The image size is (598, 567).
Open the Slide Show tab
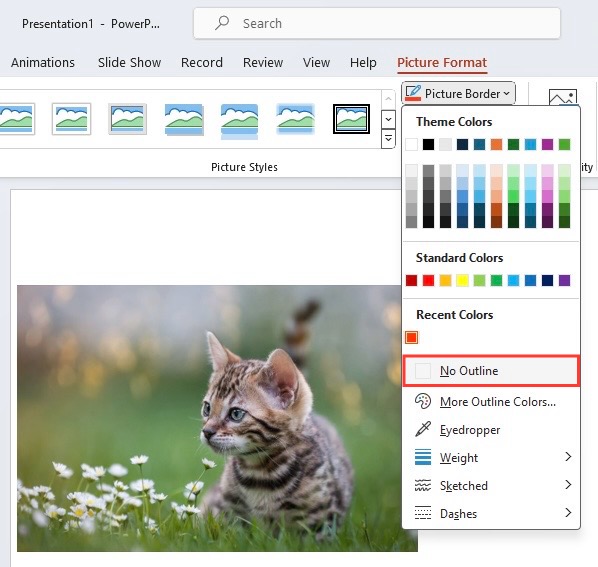(129, 62)
